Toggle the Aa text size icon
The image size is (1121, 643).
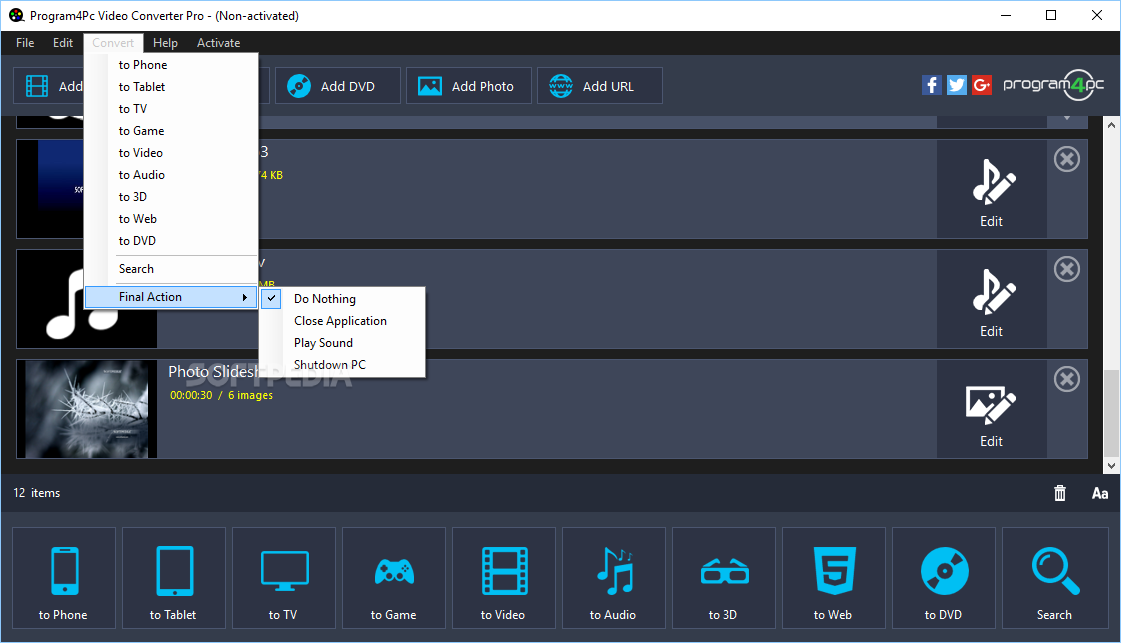pos(1100,493)
